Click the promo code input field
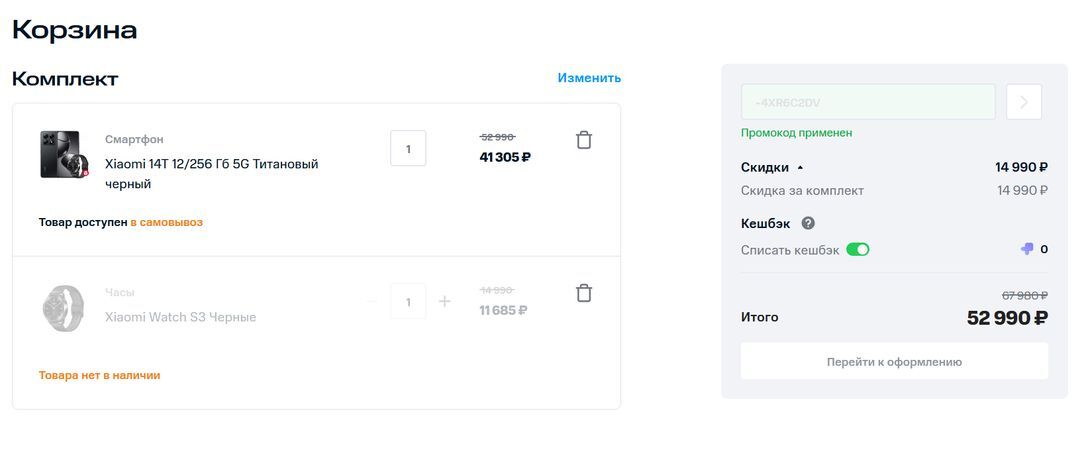The width and height of the screenshot is (1090, 452). [868, 102]
